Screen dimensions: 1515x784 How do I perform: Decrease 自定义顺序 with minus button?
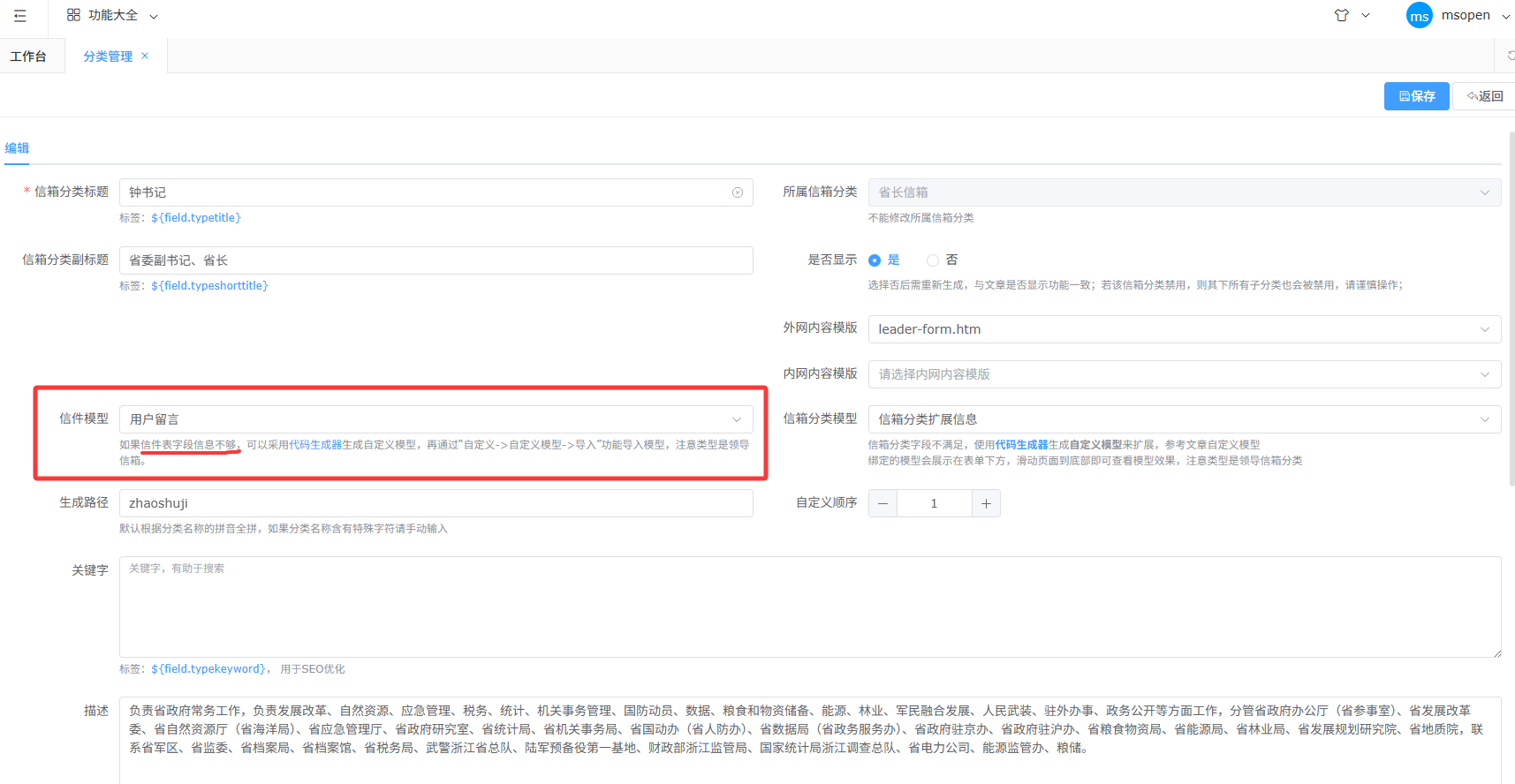[882, 503]
